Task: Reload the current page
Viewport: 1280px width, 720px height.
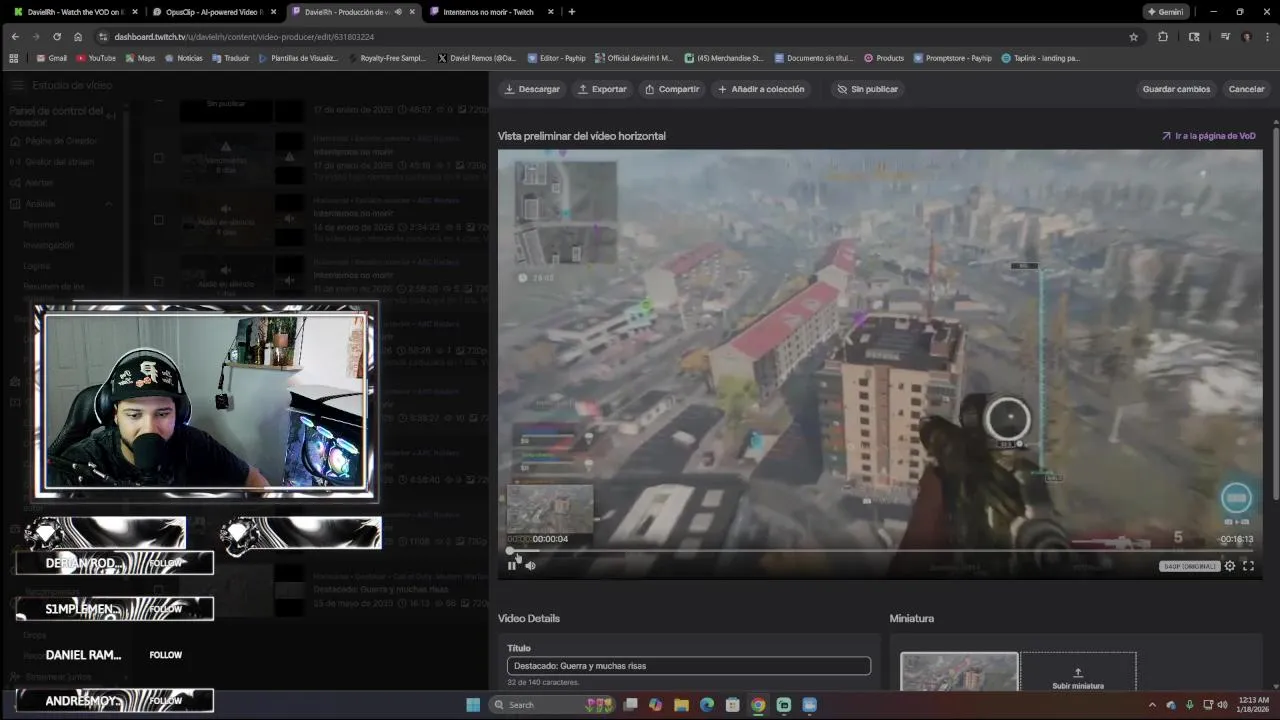Action: pyautogui.click(x=57, y=37)
